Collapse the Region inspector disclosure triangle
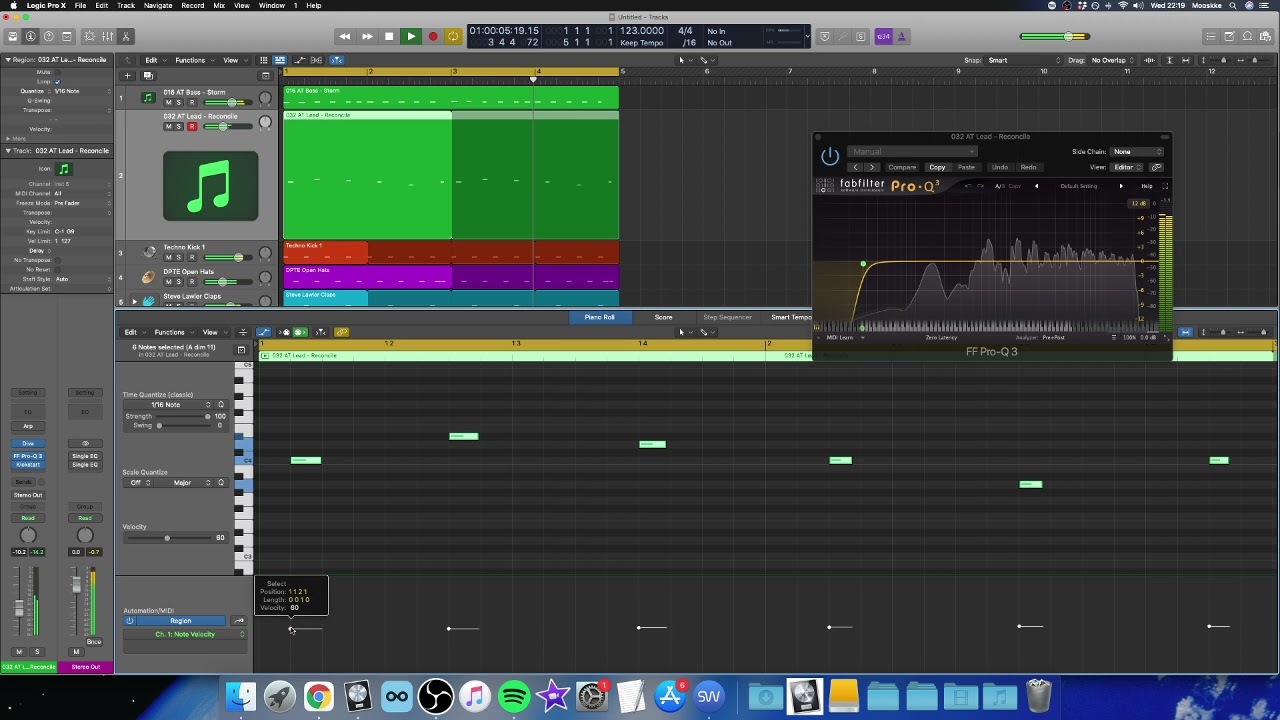 point(8,60)
